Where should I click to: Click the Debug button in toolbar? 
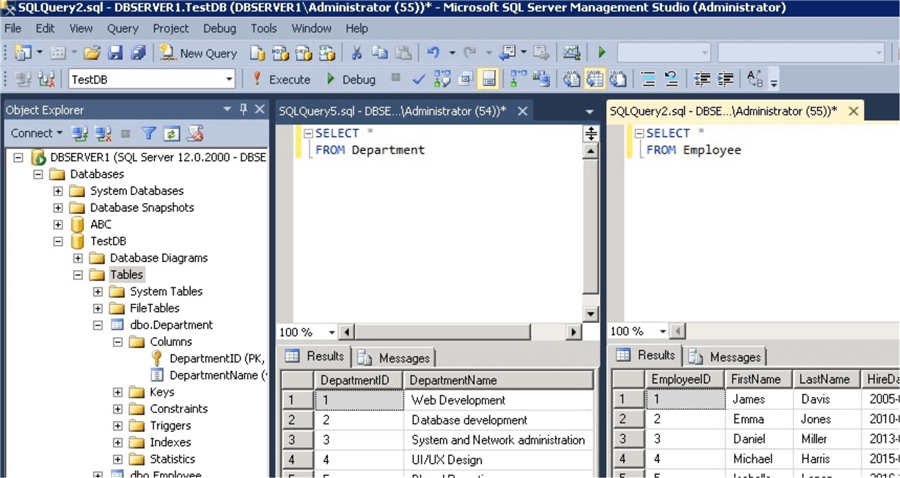click(351, 79)
